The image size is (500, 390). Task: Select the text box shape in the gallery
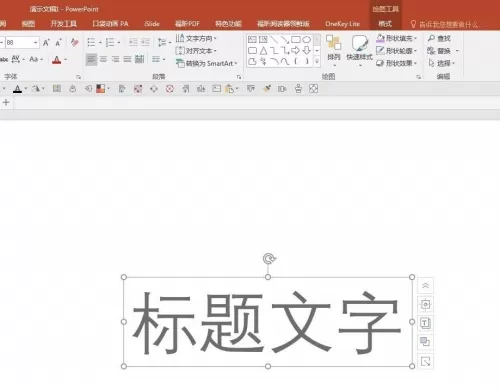point(252,40)
